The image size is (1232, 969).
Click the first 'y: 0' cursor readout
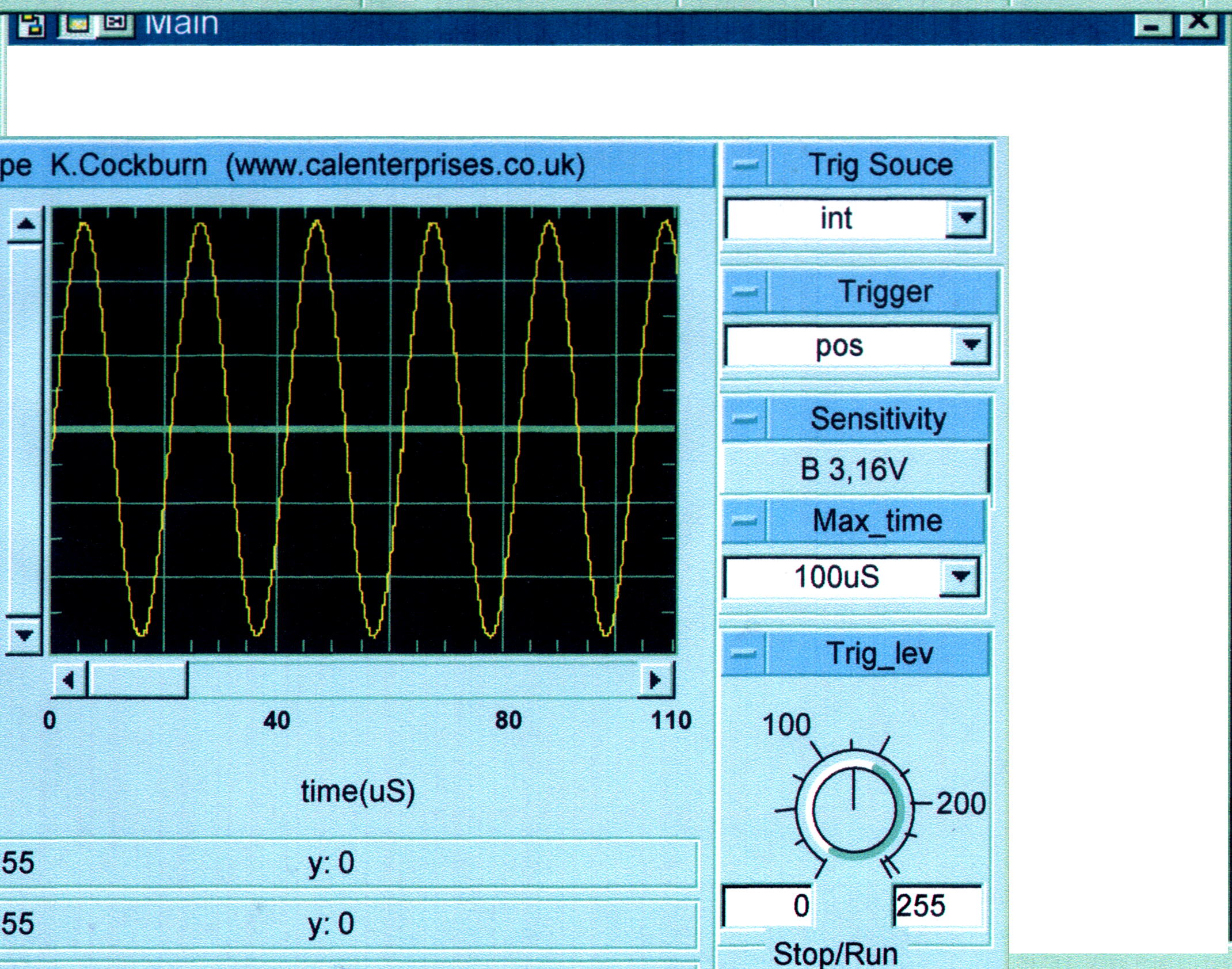[331, 863]
